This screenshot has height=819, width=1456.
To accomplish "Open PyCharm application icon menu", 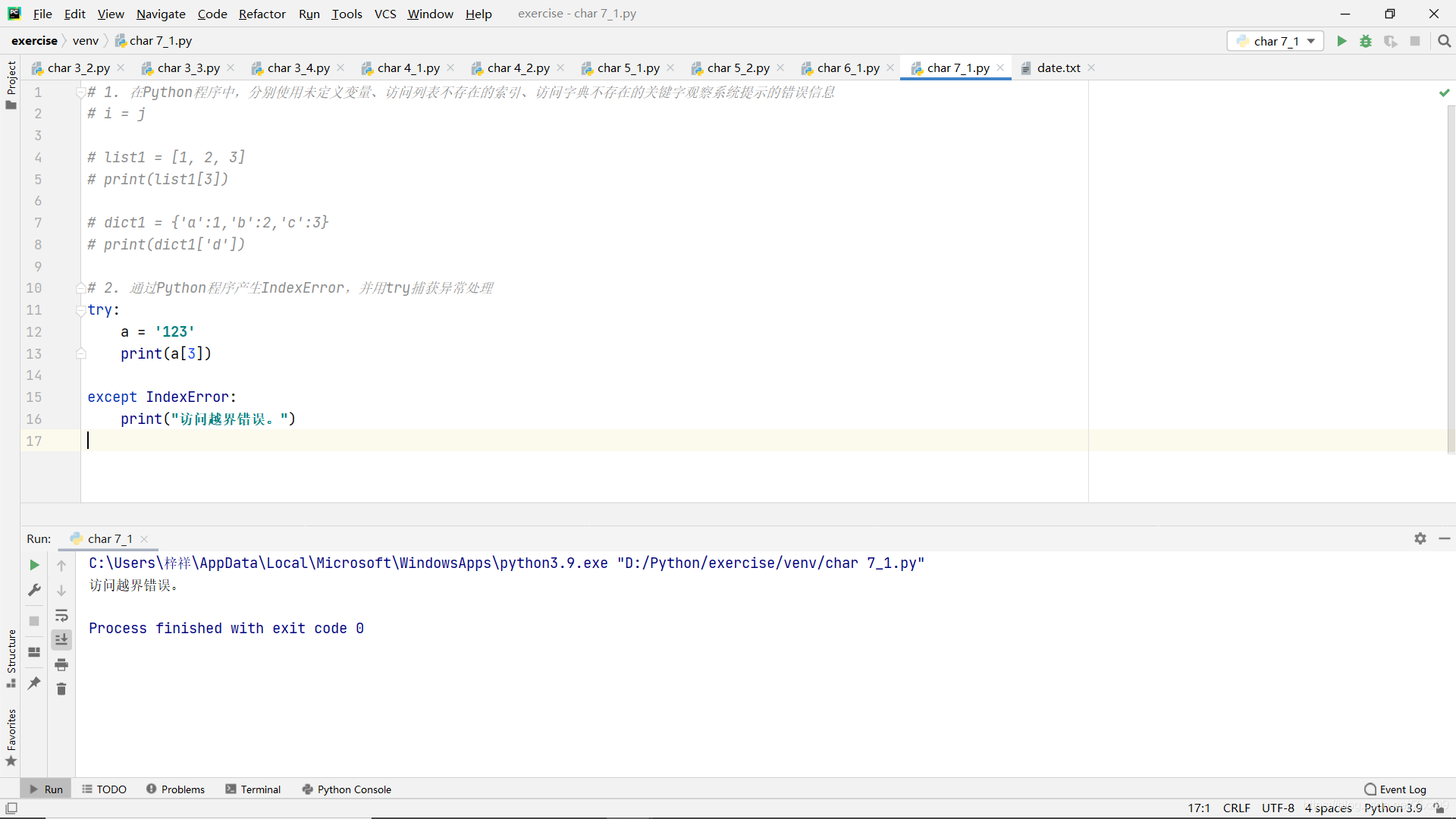I will click(14, 14).
